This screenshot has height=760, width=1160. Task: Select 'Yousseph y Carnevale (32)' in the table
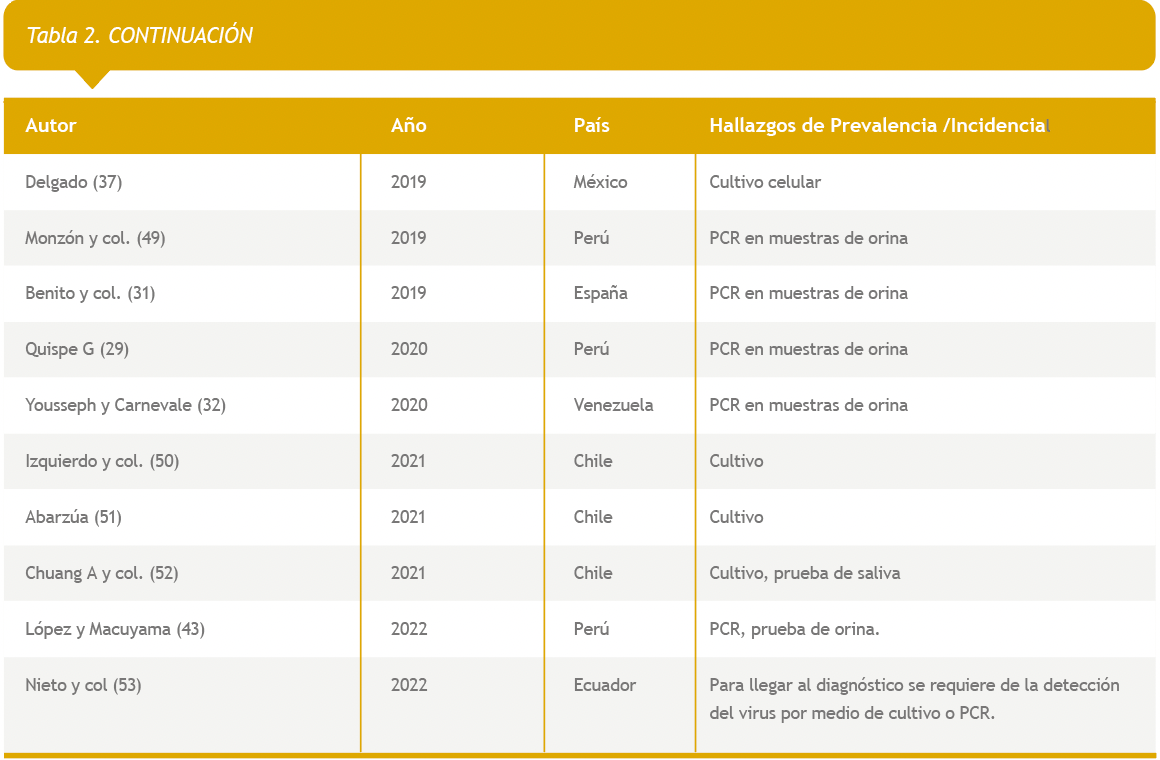point(125,405)
